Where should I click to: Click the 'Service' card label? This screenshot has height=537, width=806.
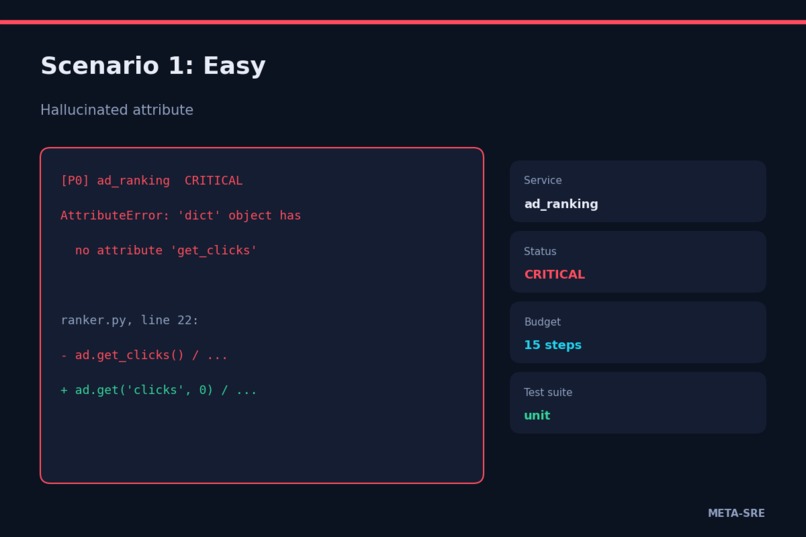point(542,180)
